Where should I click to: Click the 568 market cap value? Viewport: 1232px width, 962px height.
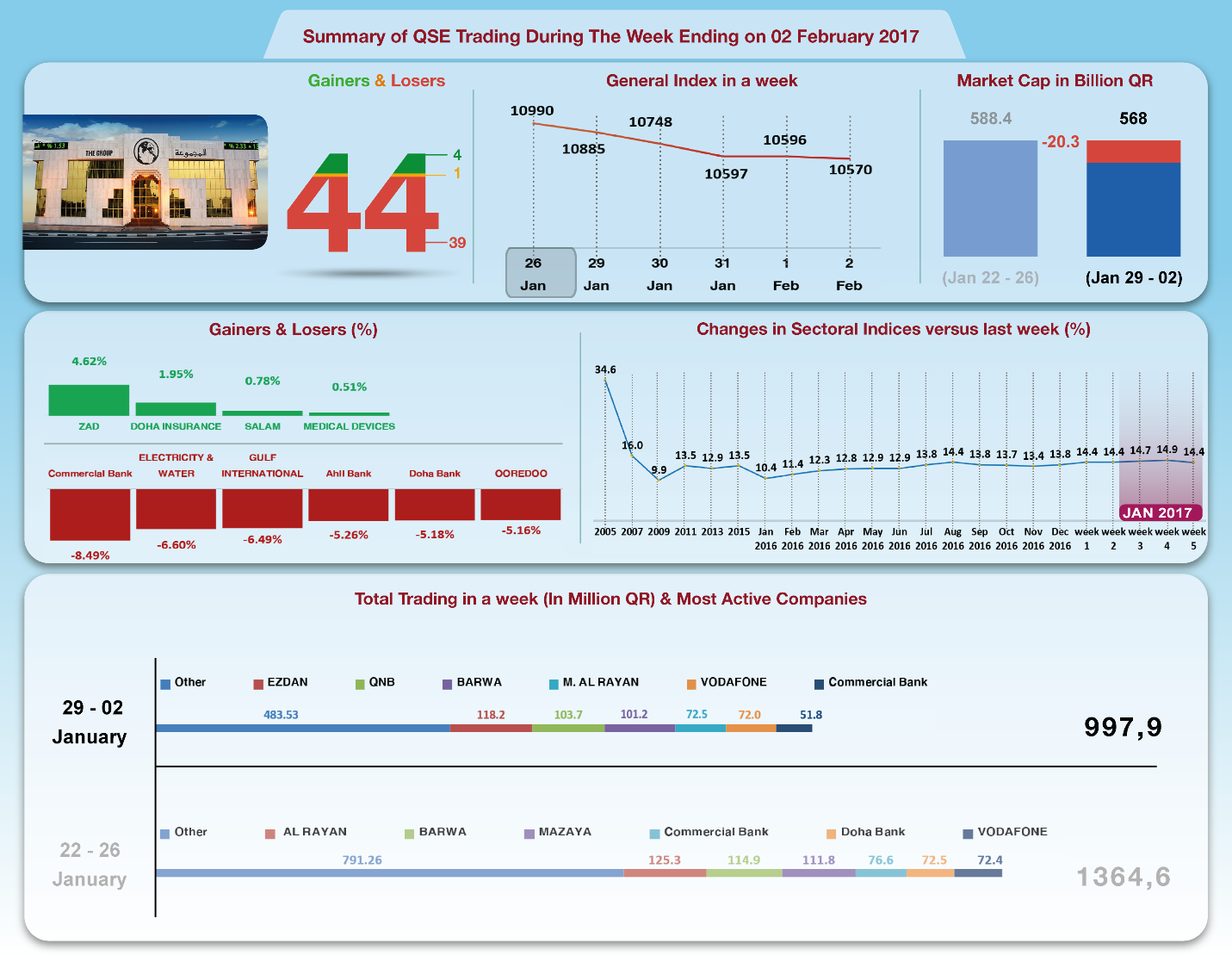pyautogui.click(x=1133, y=119)
